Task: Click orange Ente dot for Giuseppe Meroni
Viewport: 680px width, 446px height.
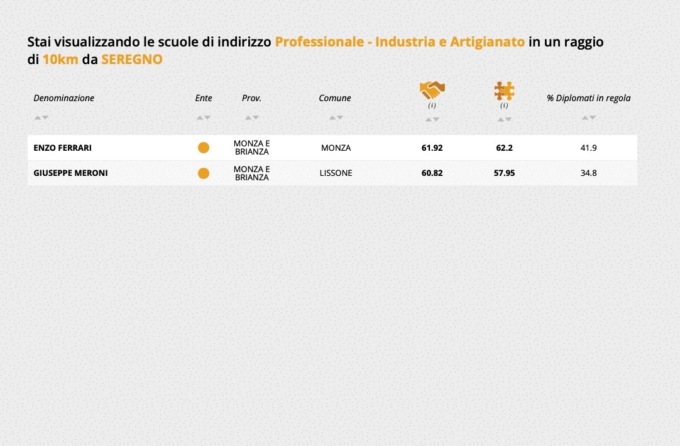Action: point(203,173)
